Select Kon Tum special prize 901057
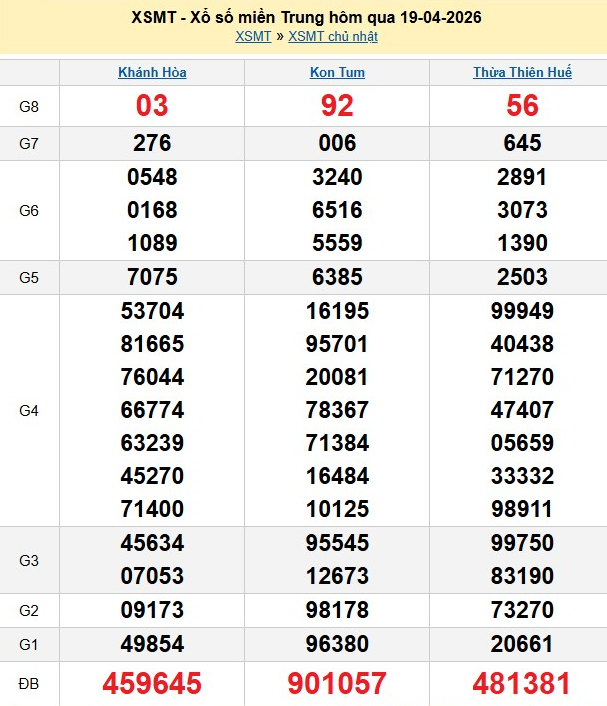 [337, 683]
